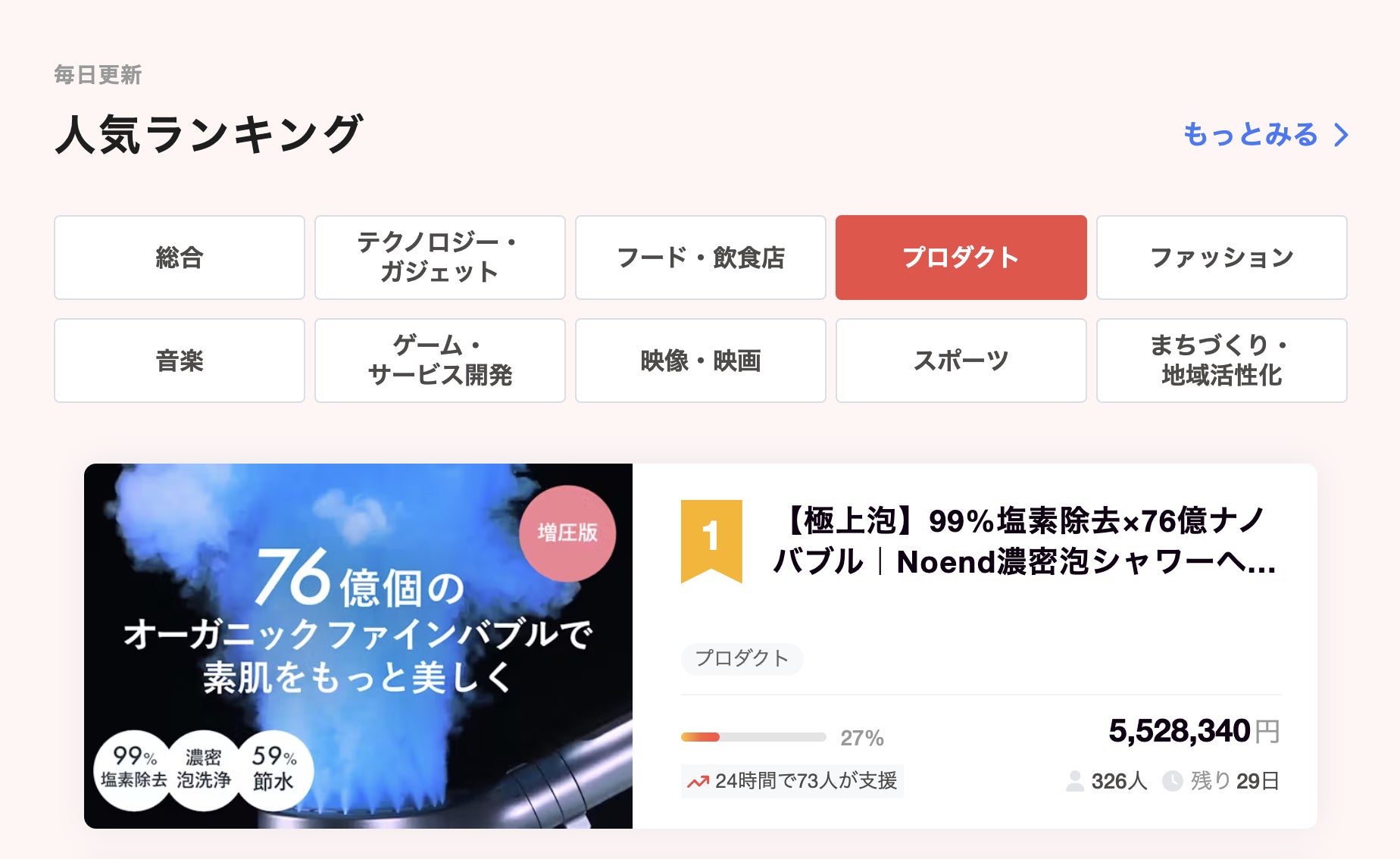
Task: Open the Noend濃密泡シャワーヘッド project title
Action: [1023, 542]
